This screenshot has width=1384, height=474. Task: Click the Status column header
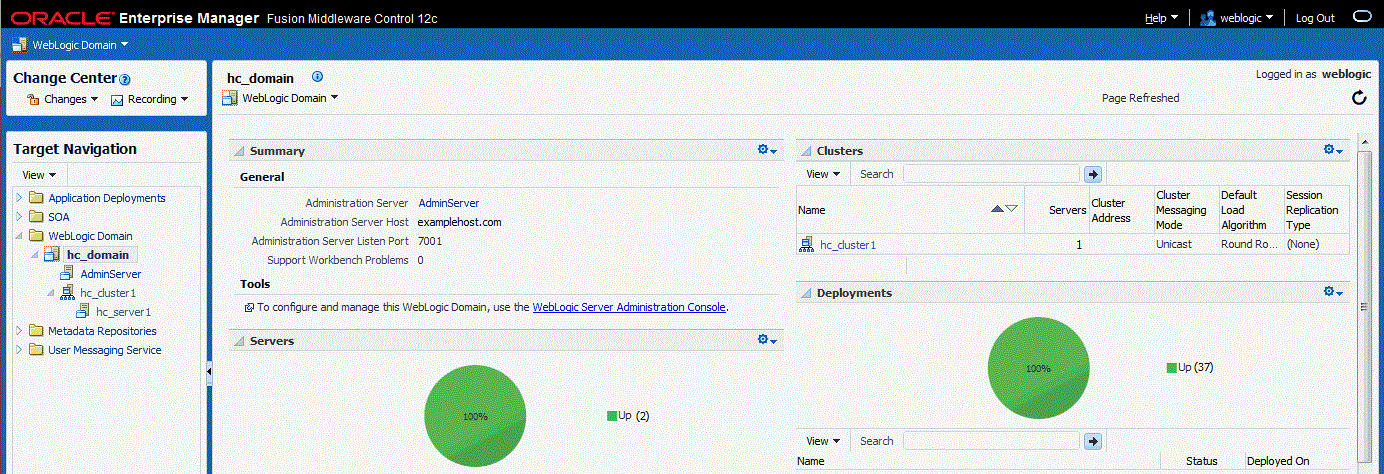[x=1201, y=461]
